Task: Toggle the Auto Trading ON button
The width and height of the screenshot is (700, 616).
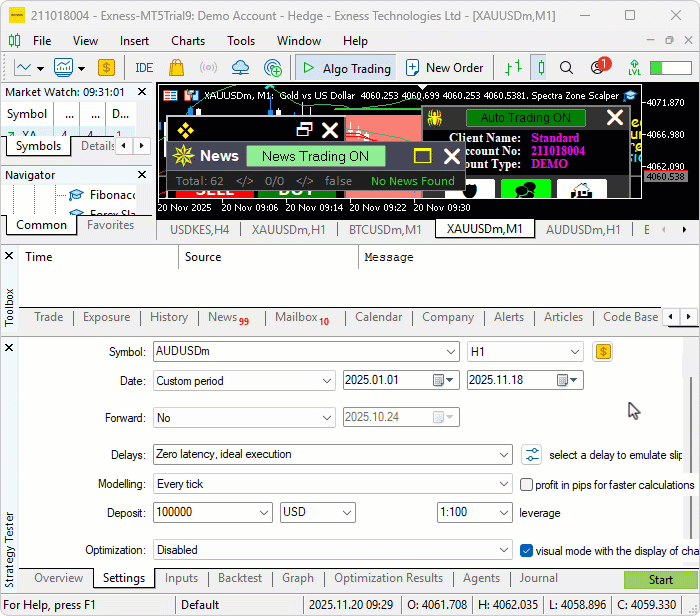Action: (526, 118)
